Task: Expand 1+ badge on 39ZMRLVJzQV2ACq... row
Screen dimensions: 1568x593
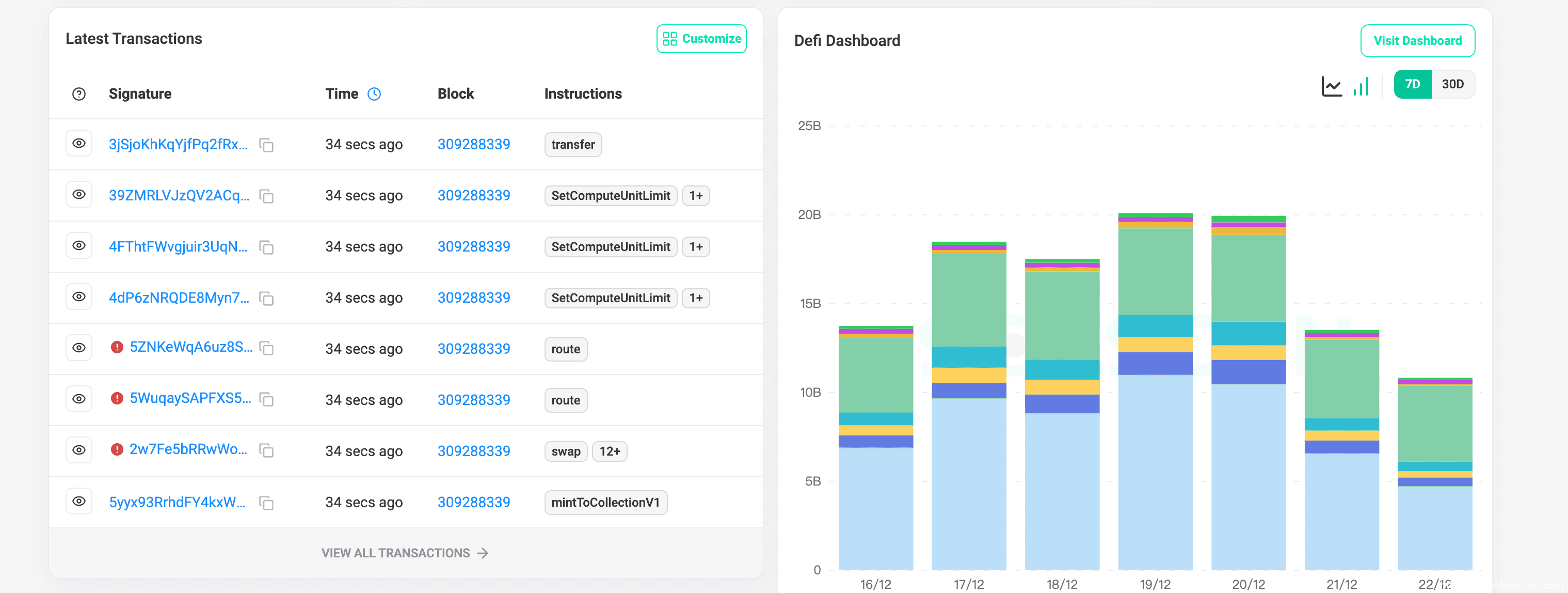Action: [695, 196]
